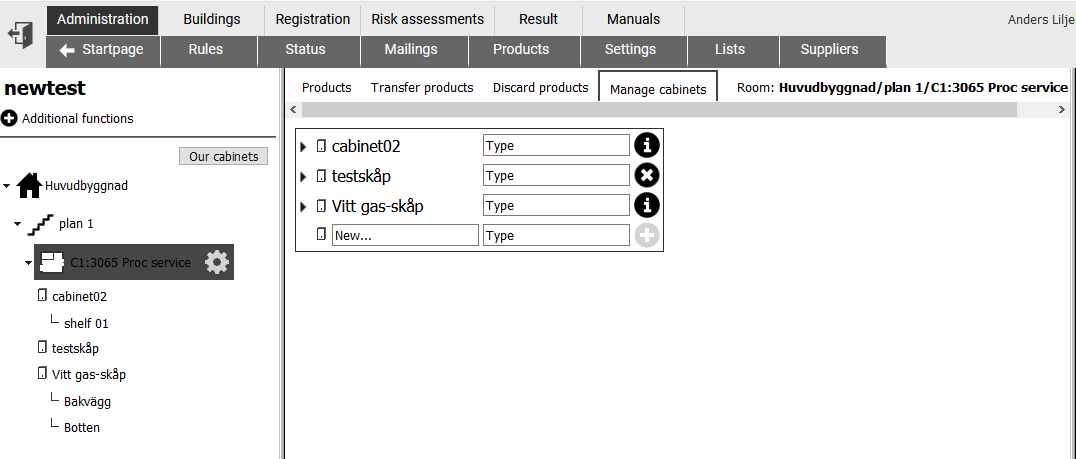The height and width of the screenshot is (459, 1076).
Task: Collapse the Huvudbyggnad tree node
Action: (7, 186)
